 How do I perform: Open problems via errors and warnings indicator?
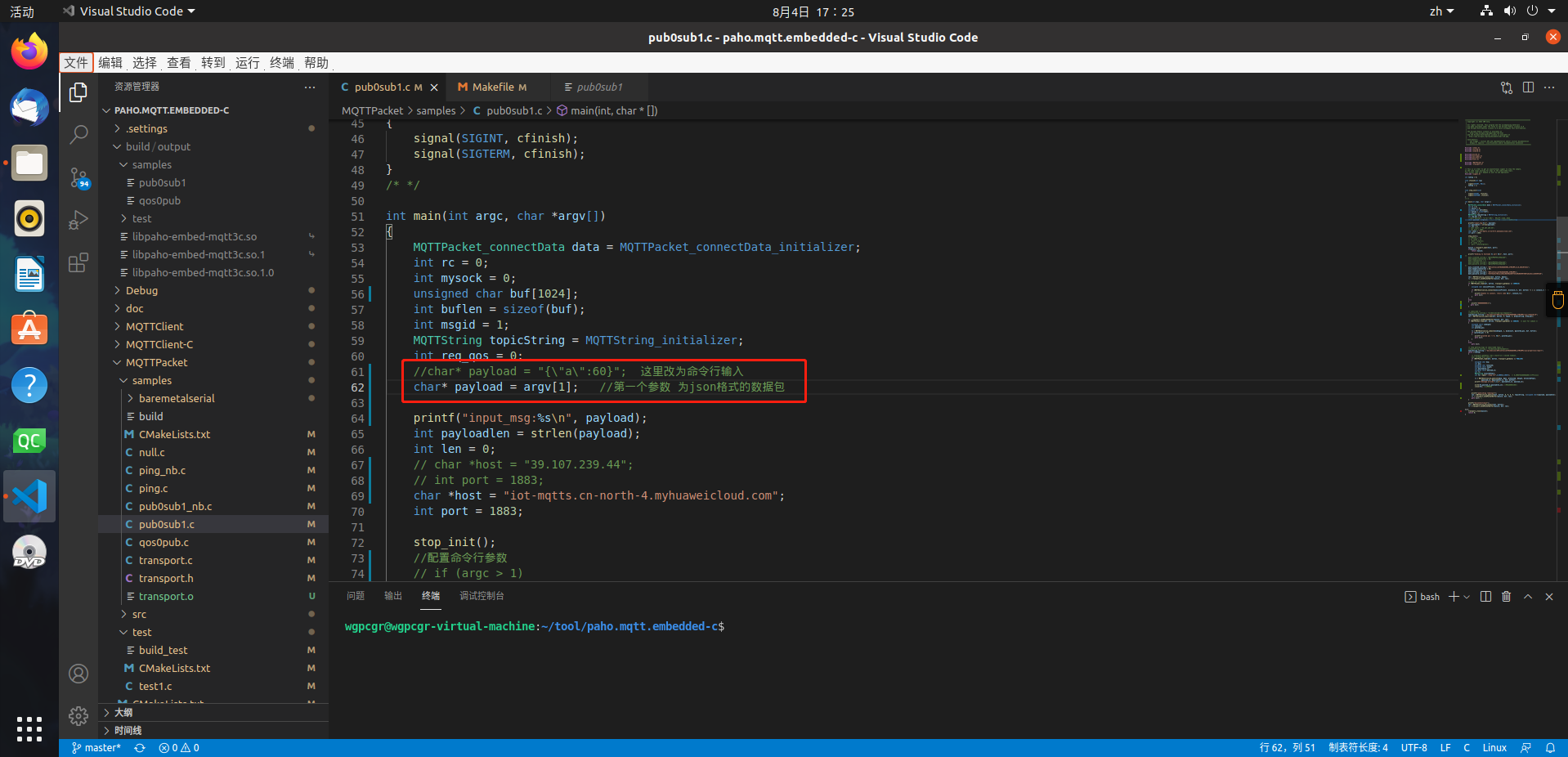[179, 748]
